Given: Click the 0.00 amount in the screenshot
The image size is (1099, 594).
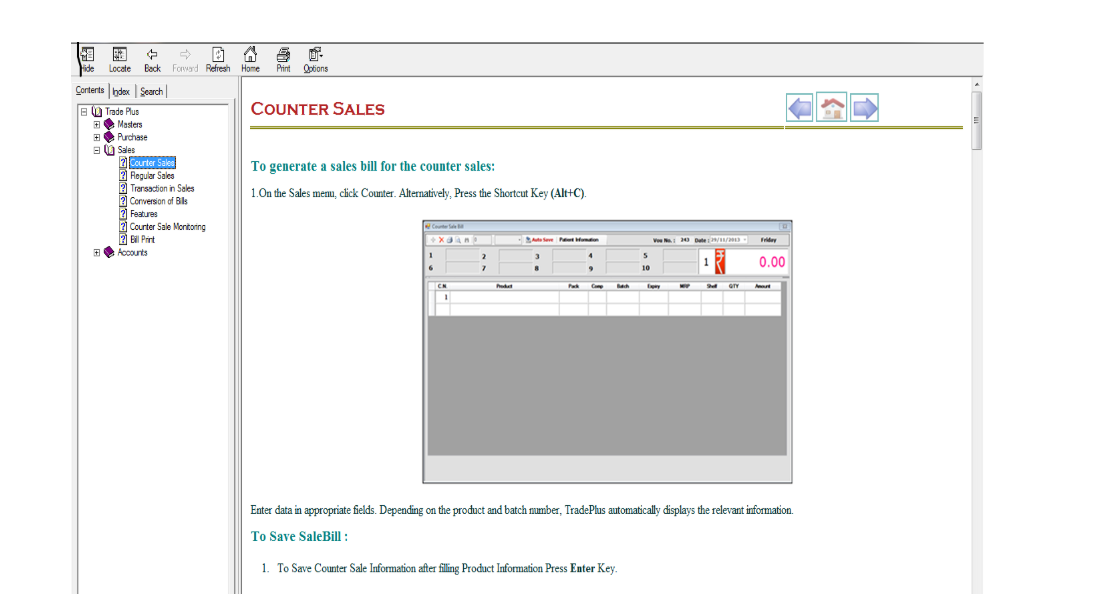Looking at the screenshot, I should [x=772, y=262].
